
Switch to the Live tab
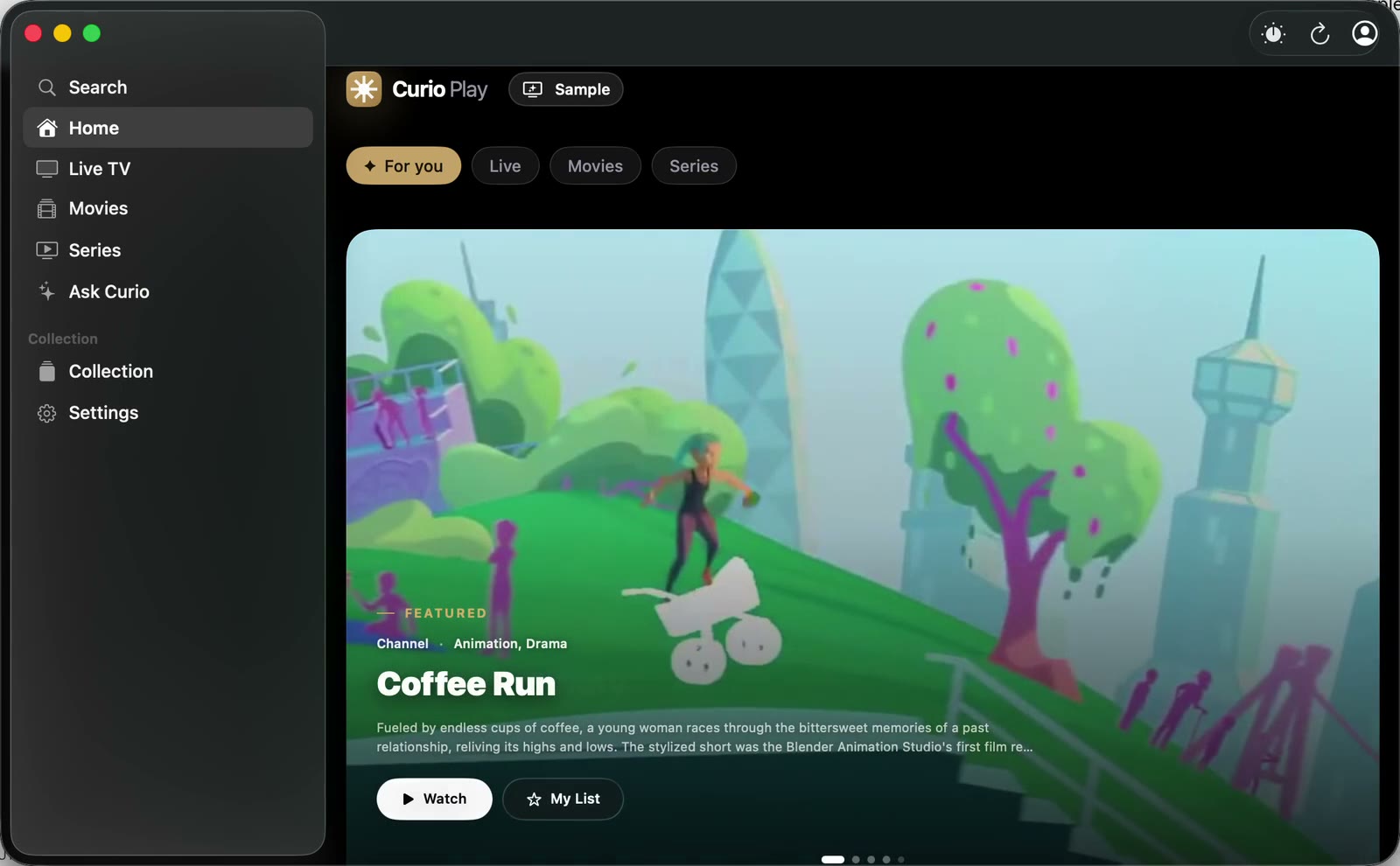click(x=505, y=166)
